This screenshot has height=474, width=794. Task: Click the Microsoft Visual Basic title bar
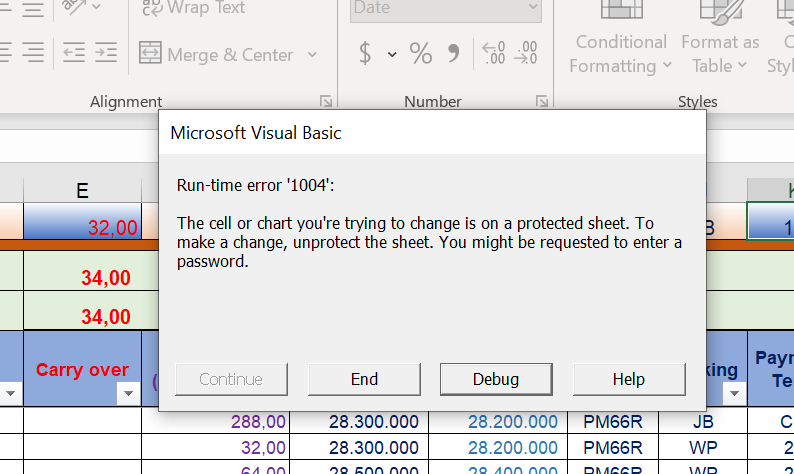click(x=432, y=133)
